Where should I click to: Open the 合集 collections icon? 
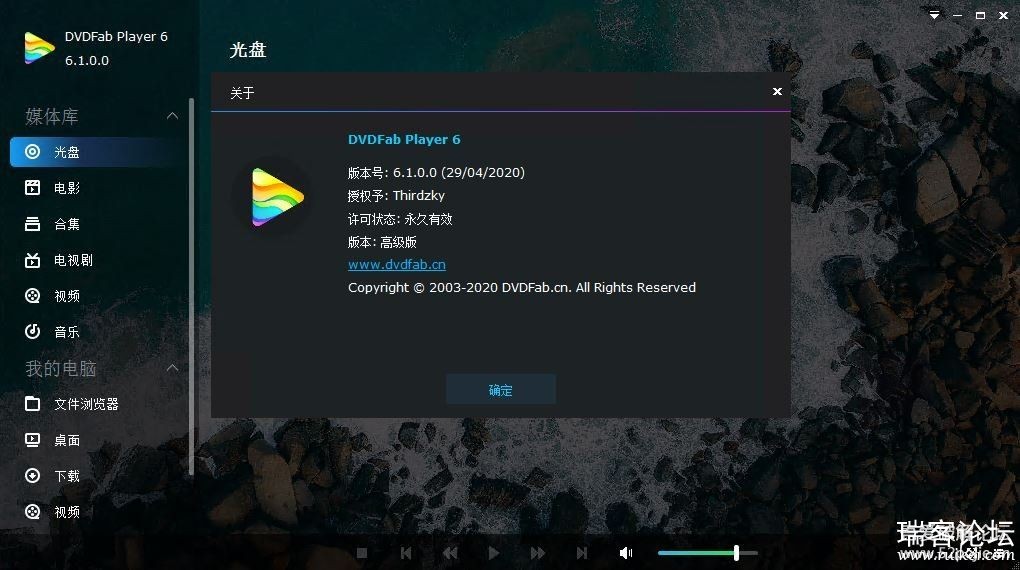(33, 224)
